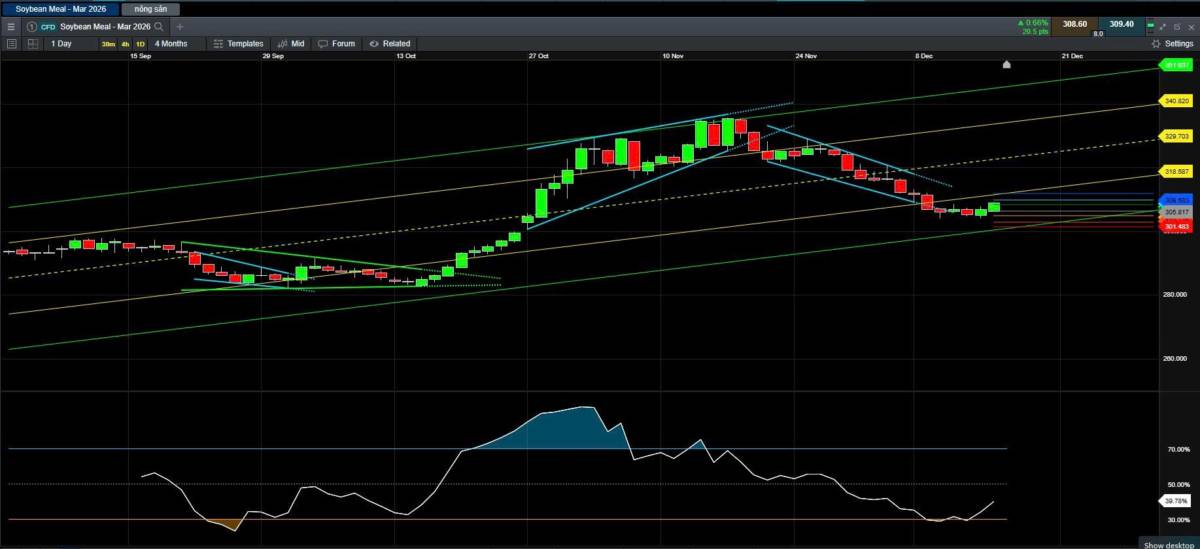Open the 4 Months range dropdown
Image resolution: width=1200 pixels, height=549 pixels.
pyautogui.click(x=170, y=44)
